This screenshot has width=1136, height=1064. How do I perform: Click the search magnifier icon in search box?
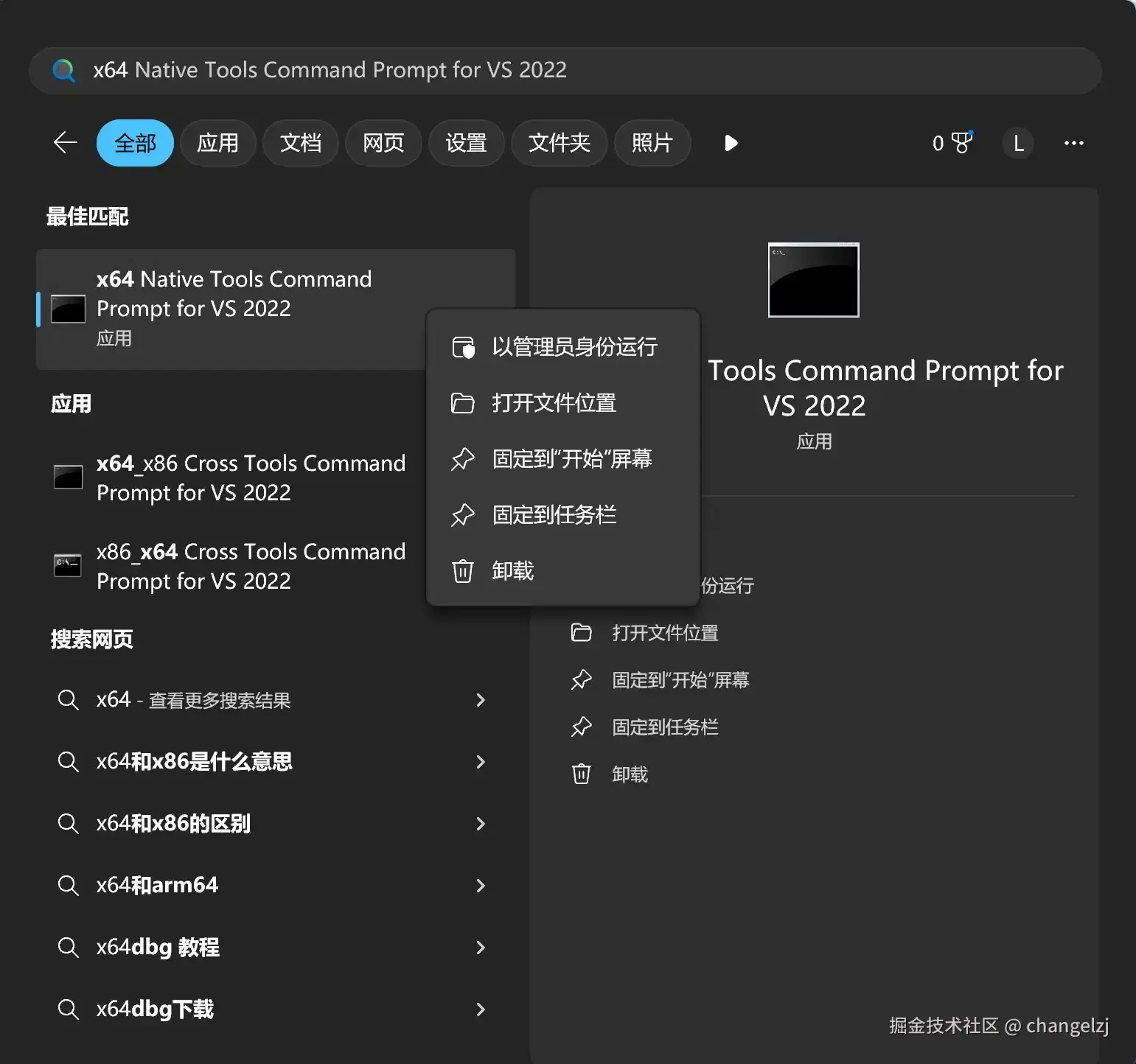click(63, 70)
